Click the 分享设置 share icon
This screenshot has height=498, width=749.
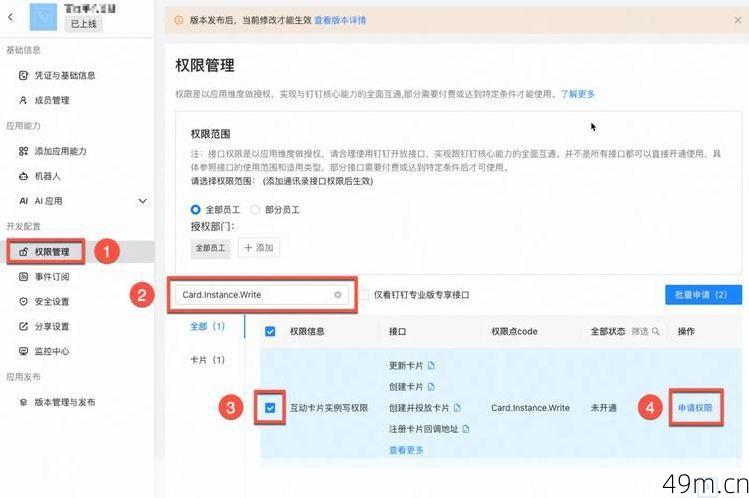23,327
